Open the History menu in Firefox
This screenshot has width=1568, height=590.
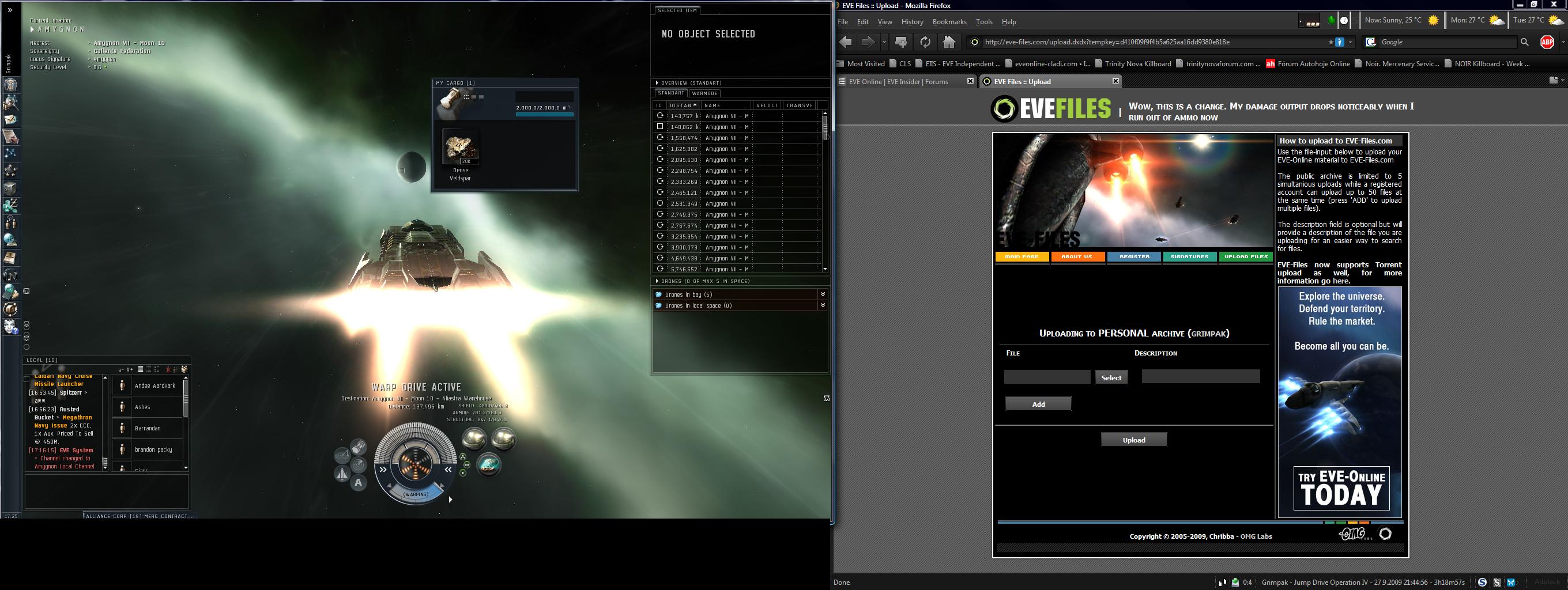912,22
